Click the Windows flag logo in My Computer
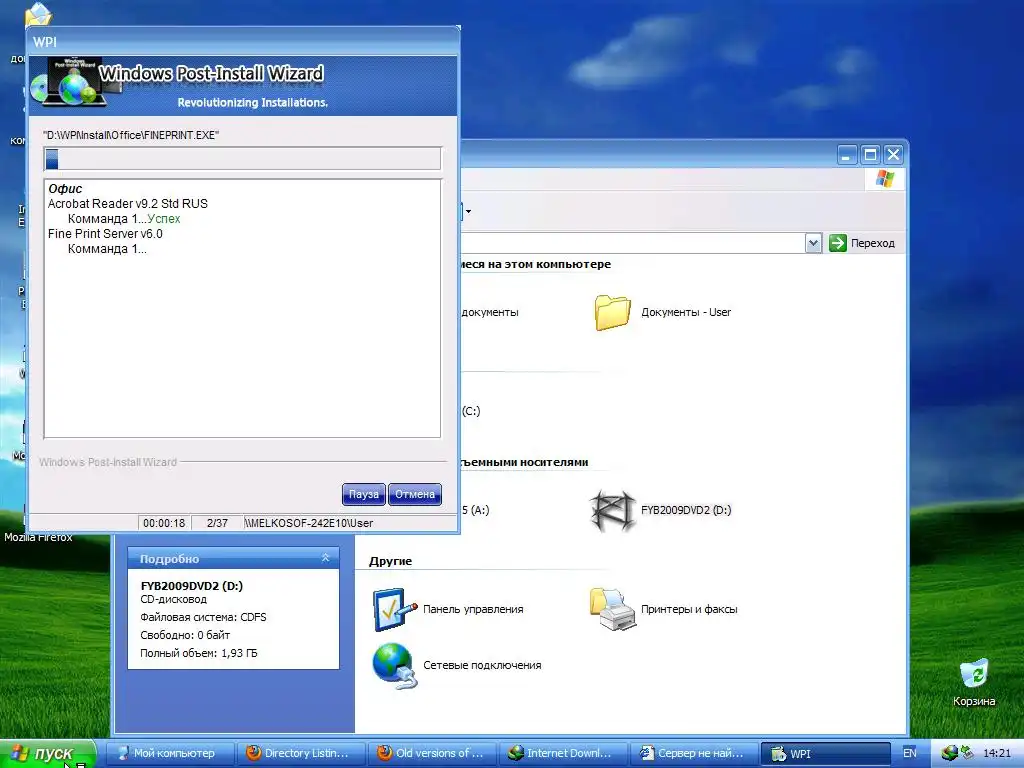 (x=885, y=179)
